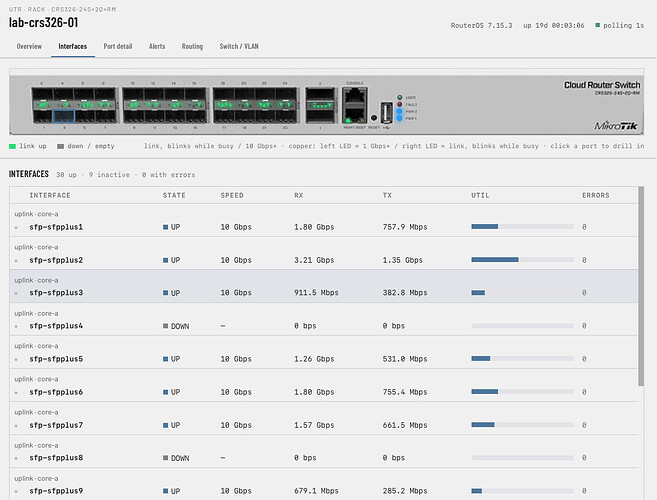
Task: Open the Interfaces tab
Action: tap(72, 46)
